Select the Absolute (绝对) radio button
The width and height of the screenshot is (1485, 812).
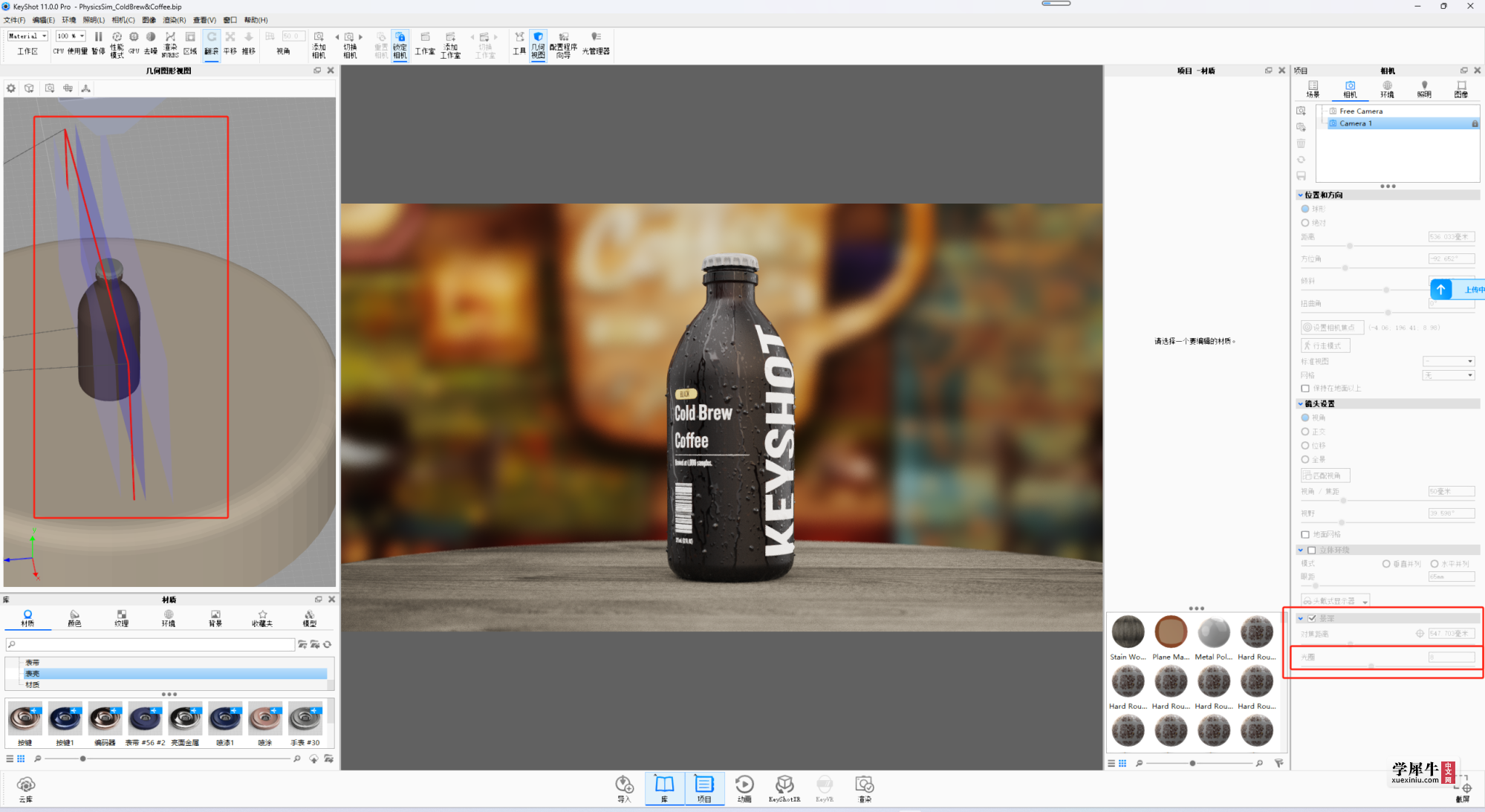click(x=1305, y=223)
